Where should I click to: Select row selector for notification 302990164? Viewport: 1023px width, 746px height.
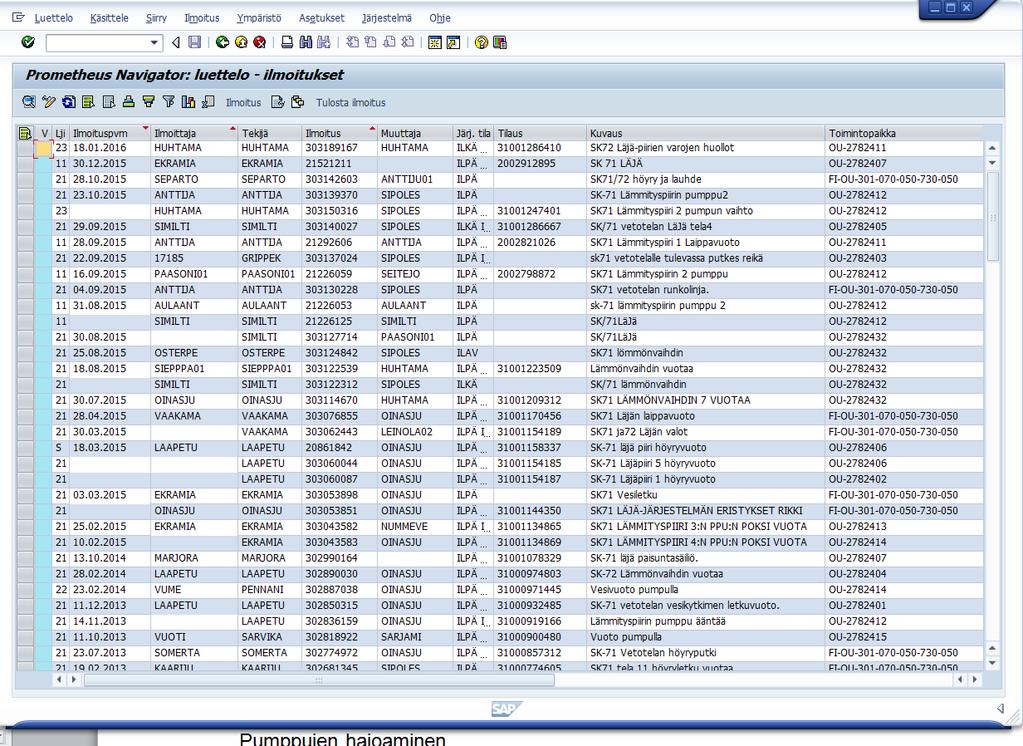click(x=25, y=558)
